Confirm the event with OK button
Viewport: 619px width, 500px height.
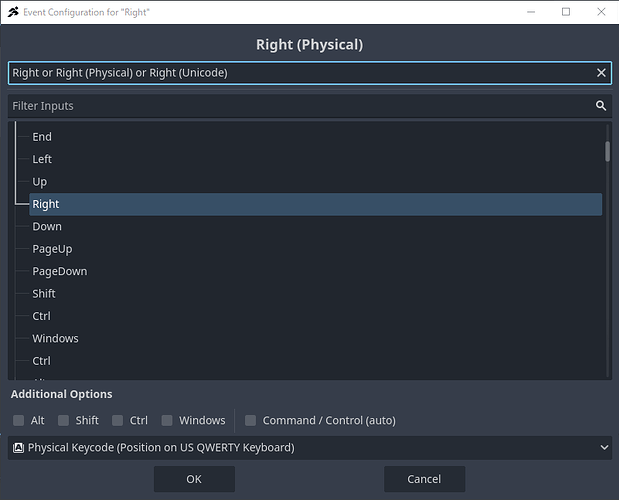coord(194,479)
